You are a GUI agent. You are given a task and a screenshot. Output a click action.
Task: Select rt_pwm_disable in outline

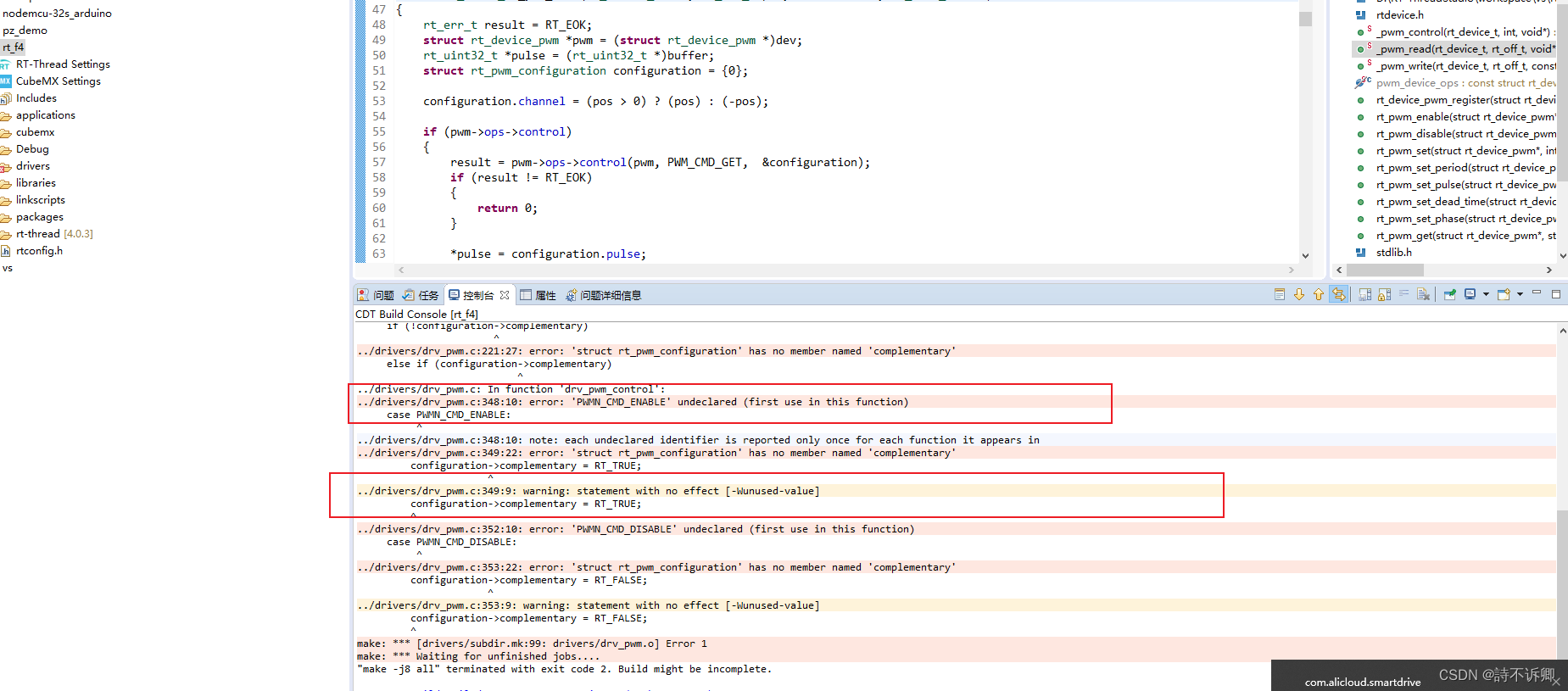click(1465, 134)
